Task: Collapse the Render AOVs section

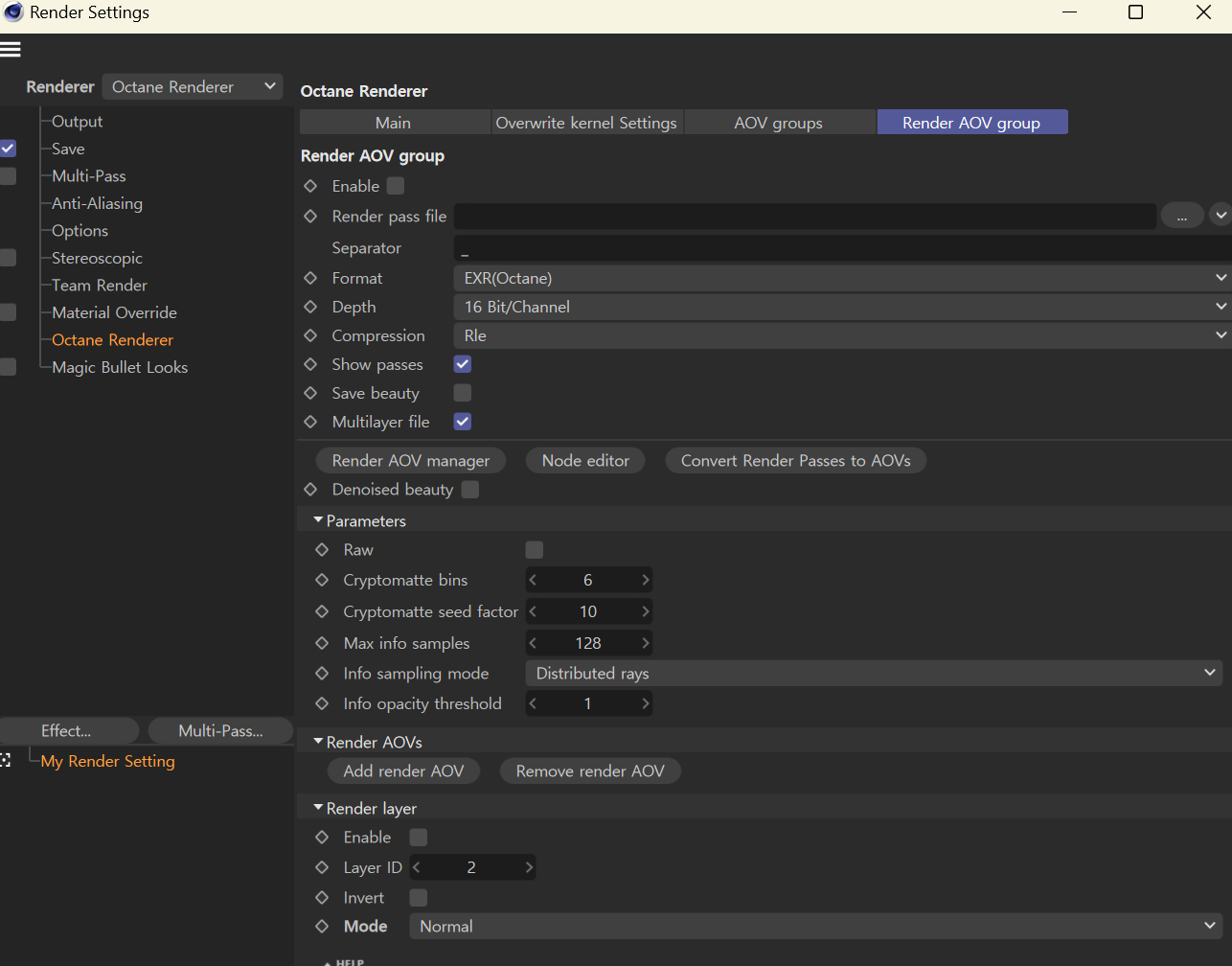Action: click(x=318, y=742)
